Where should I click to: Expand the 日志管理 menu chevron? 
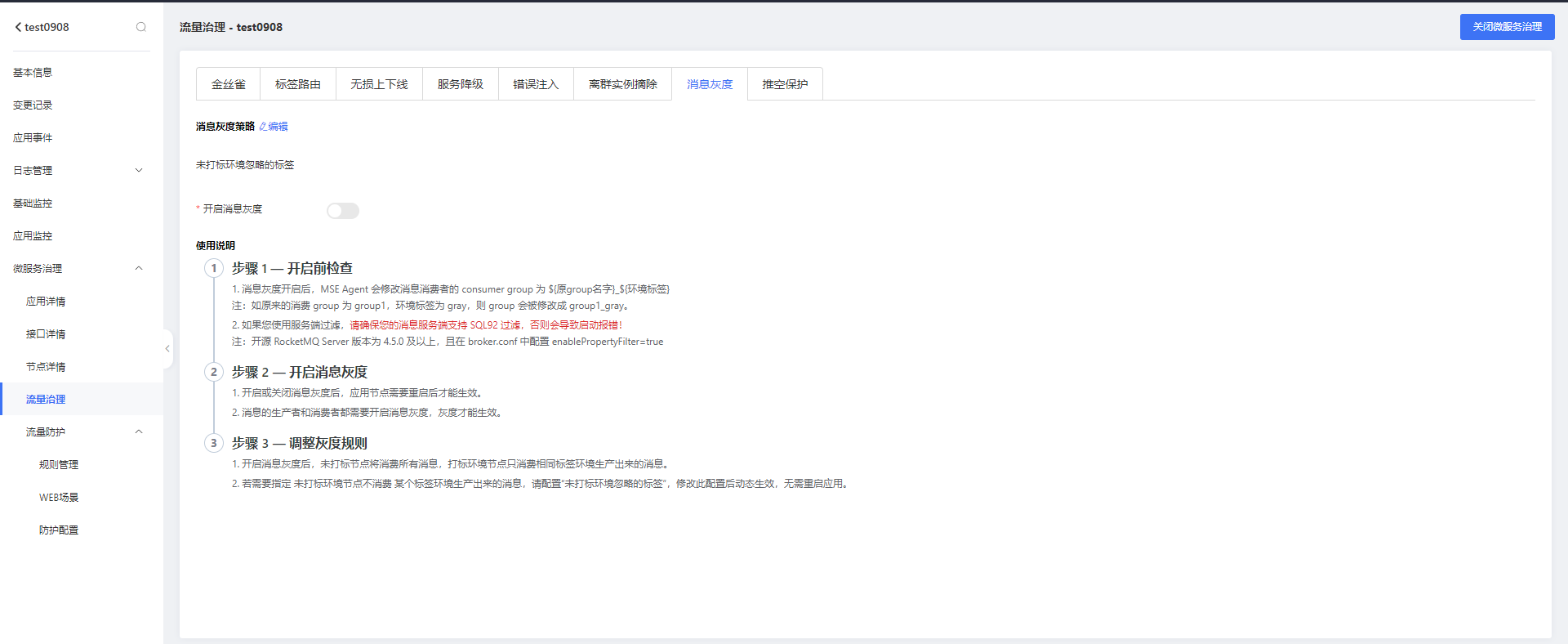click(139, 171)
